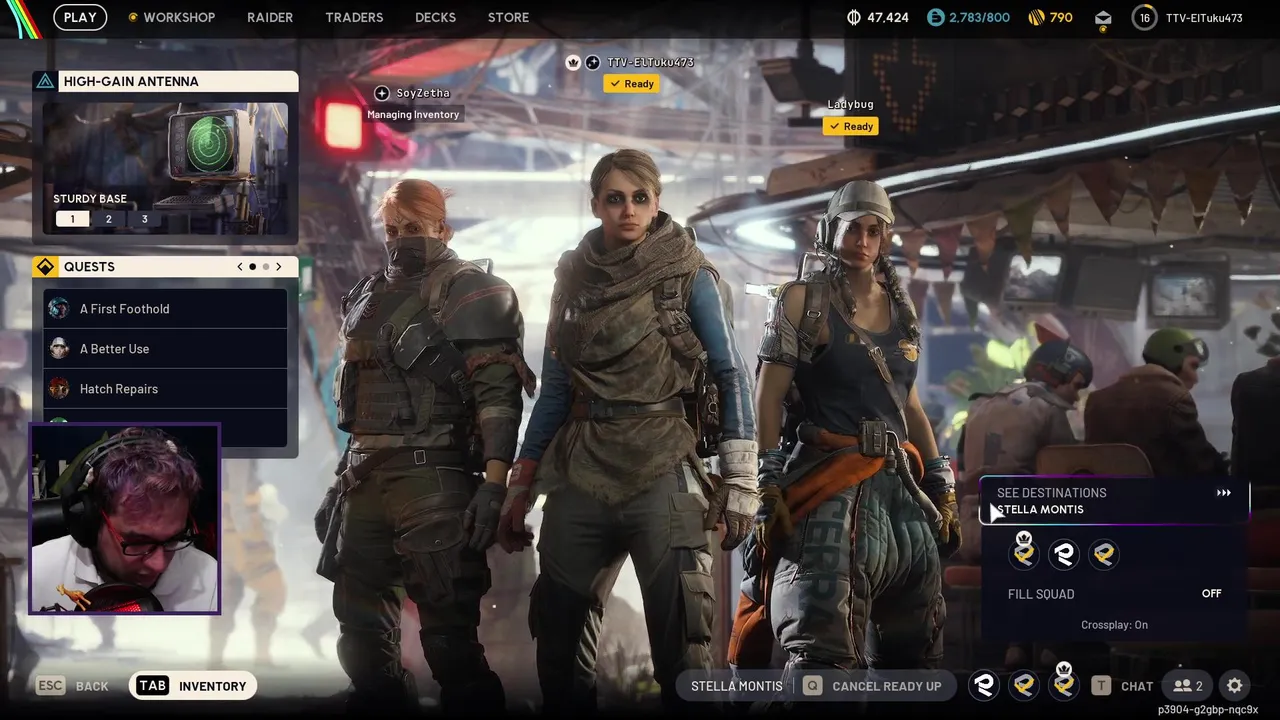Click the A First Foothold quest giver portrait
The image size is (1280, 720).
coord(59,309)
